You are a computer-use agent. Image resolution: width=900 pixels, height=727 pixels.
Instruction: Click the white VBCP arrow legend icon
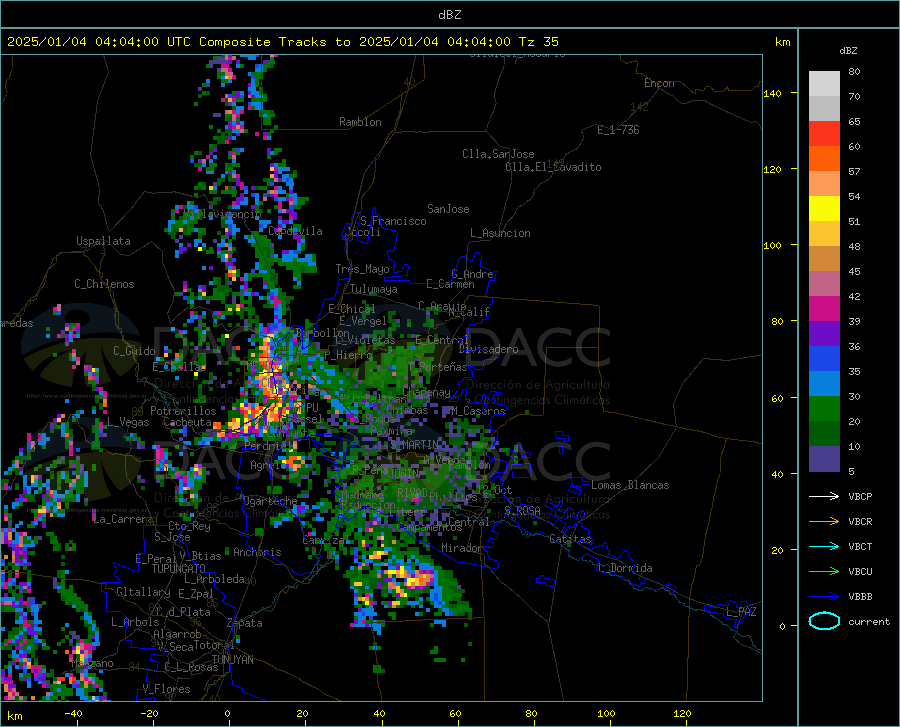(824, 496)
